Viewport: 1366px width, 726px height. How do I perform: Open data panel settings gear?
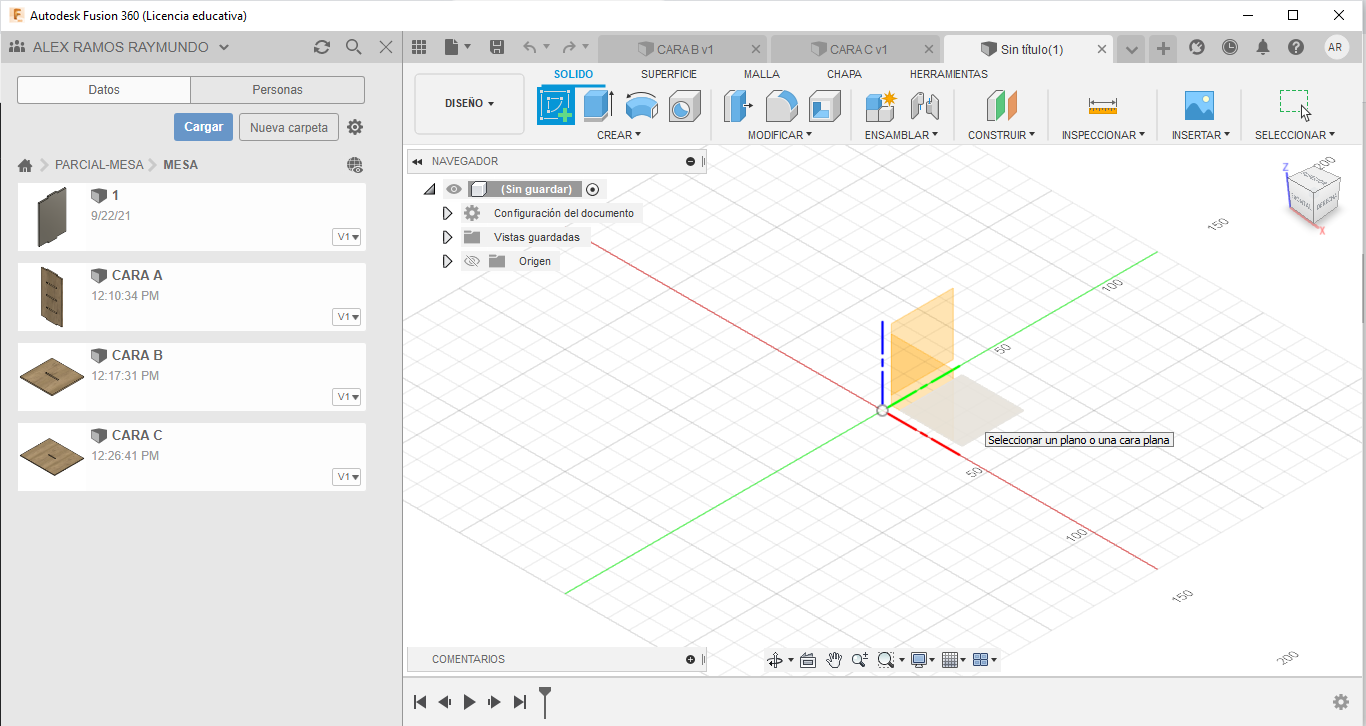(x=355, y=127)
